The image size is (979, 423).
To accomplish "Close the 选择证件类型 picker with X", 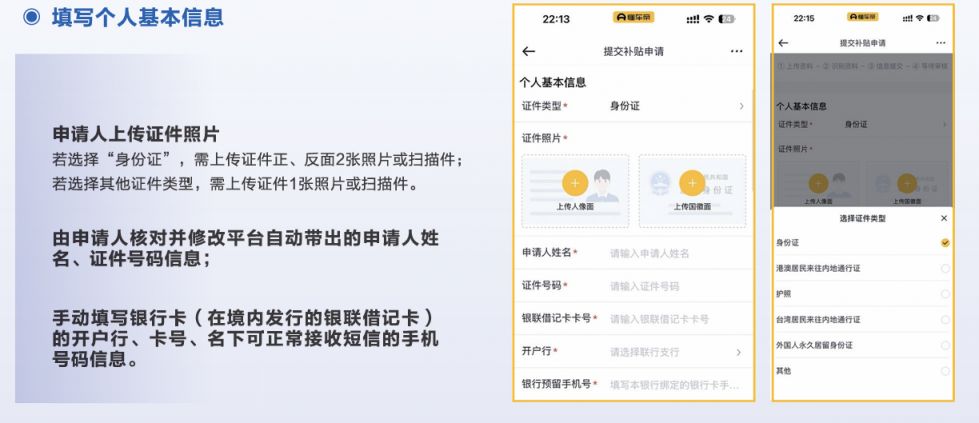I will [x=944, y=218].
